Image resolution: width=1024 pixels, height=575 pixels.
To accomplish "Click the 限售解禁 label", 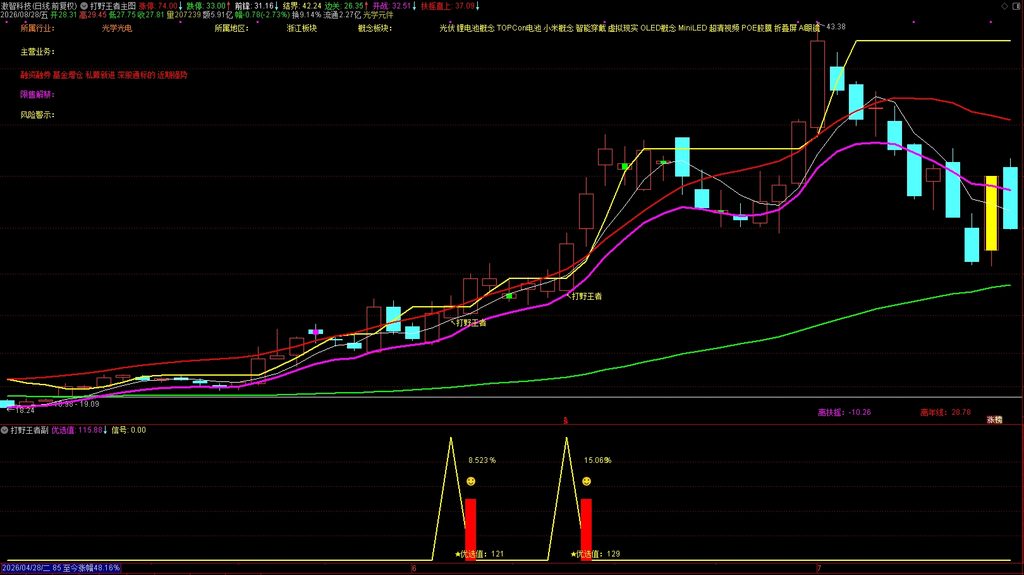I will [x=37, y=95].
